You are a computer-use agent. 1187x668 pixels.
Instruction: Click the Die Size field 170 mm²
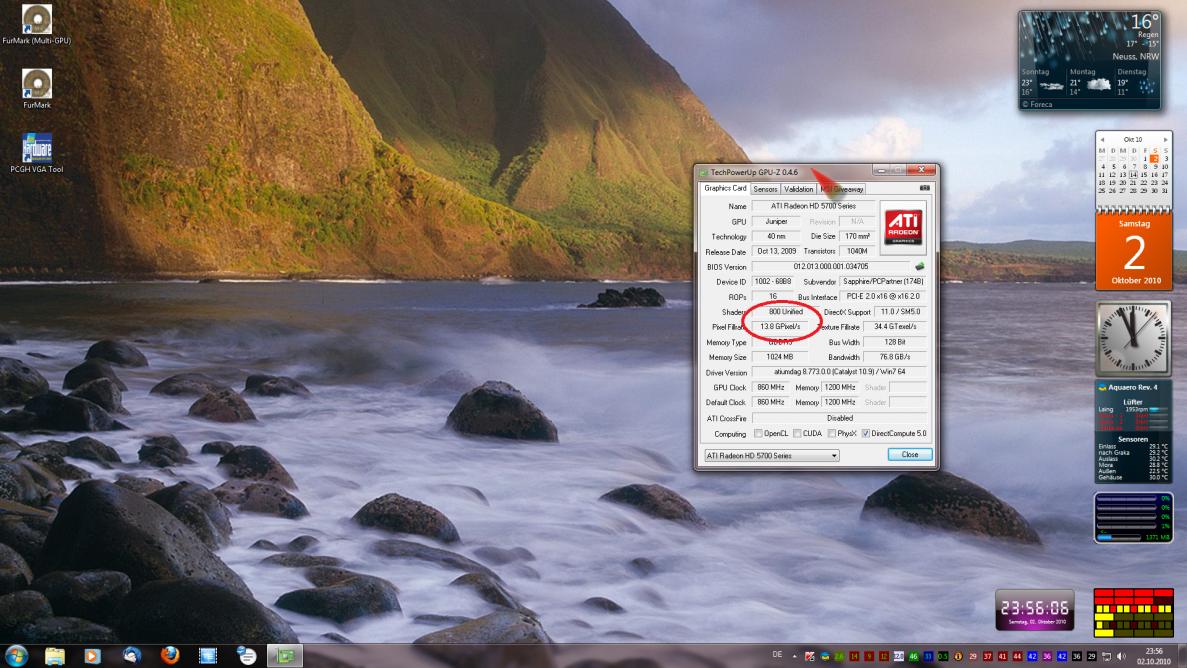click(x=857, y=236)
